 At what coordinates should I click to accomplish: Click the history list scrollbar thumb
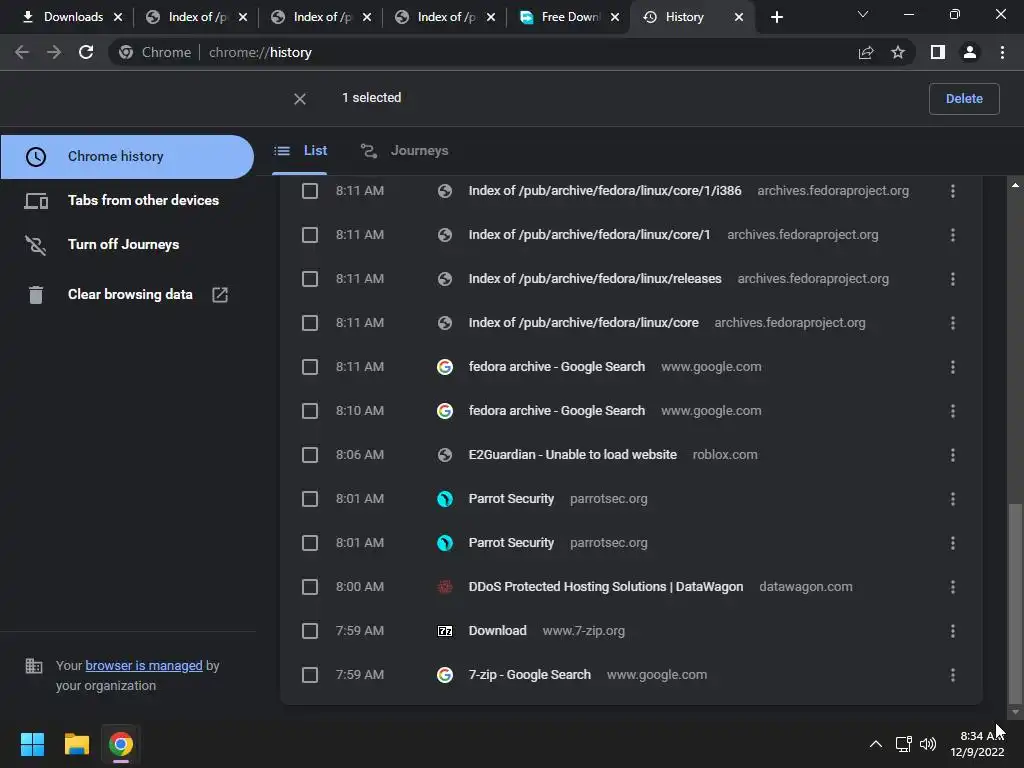(x=1015, y=601)
